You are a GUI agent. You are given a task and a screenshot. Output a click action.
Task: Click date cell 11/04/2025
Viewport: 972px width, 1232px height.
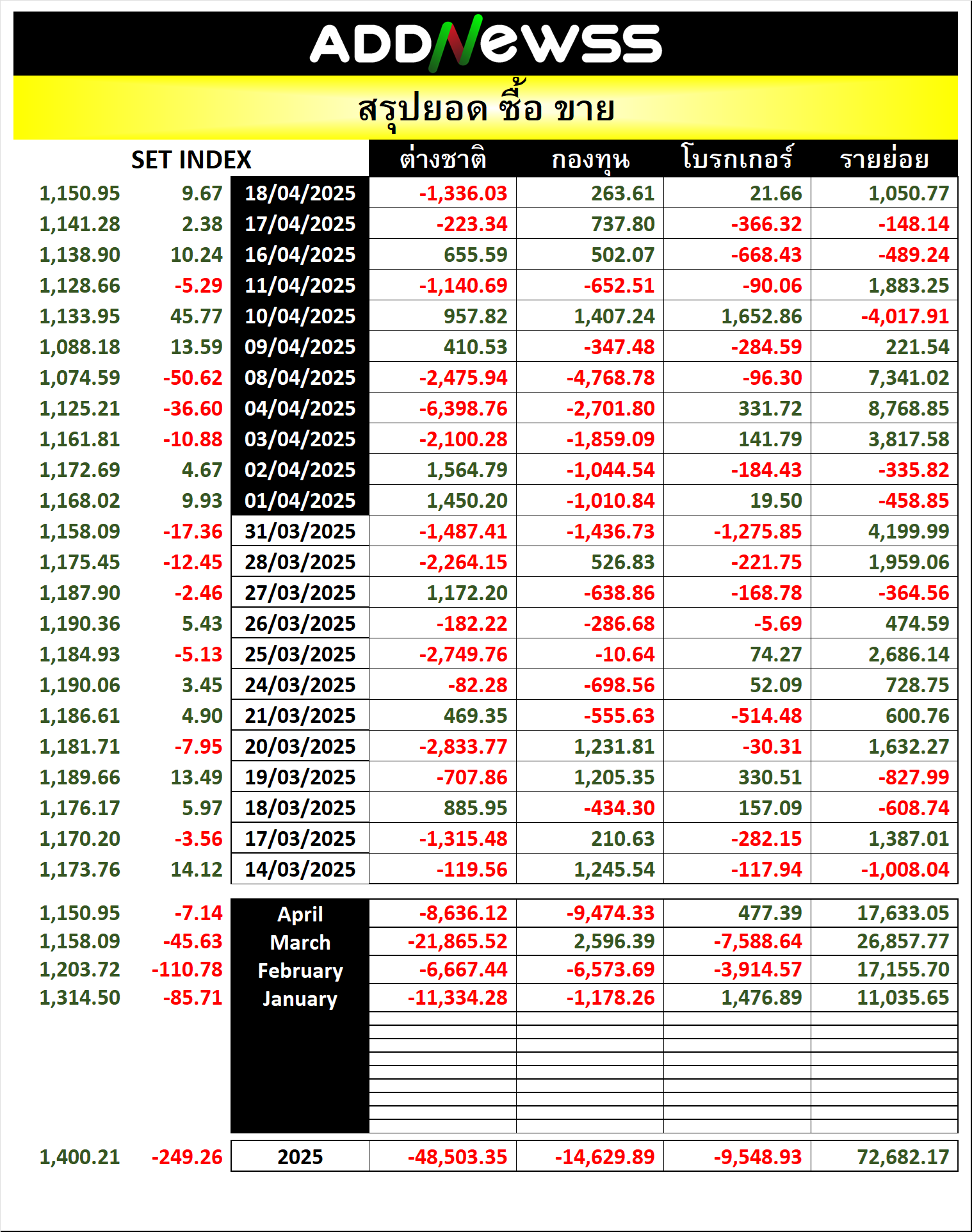point(300,285)
